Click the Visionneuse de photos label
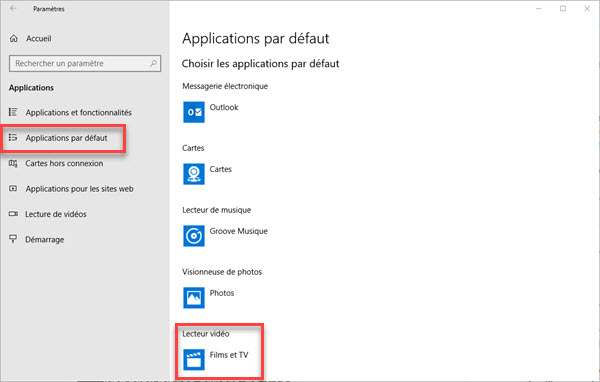 (222, 272)
